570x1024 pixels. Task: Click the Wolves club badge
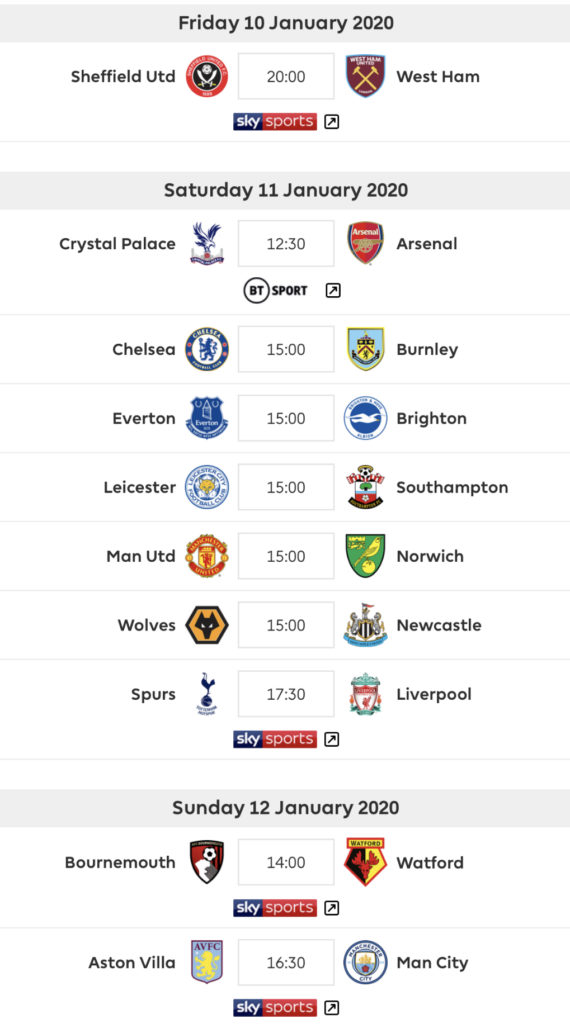(206, 625)
